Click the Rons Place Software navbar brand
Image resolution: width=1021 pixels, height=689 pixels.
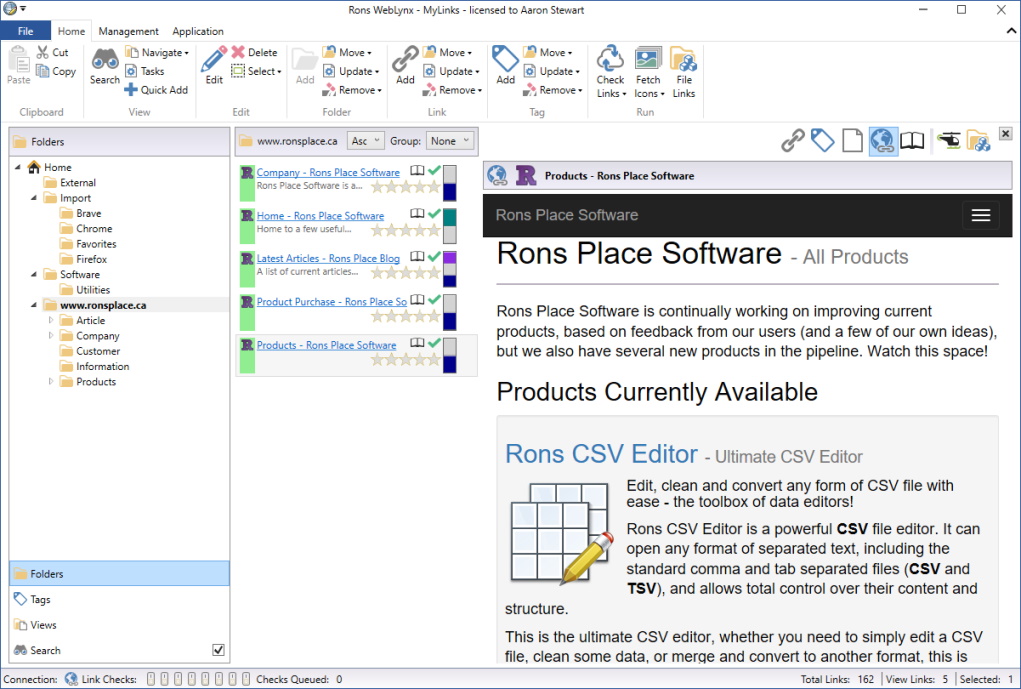tap(566, 215)
